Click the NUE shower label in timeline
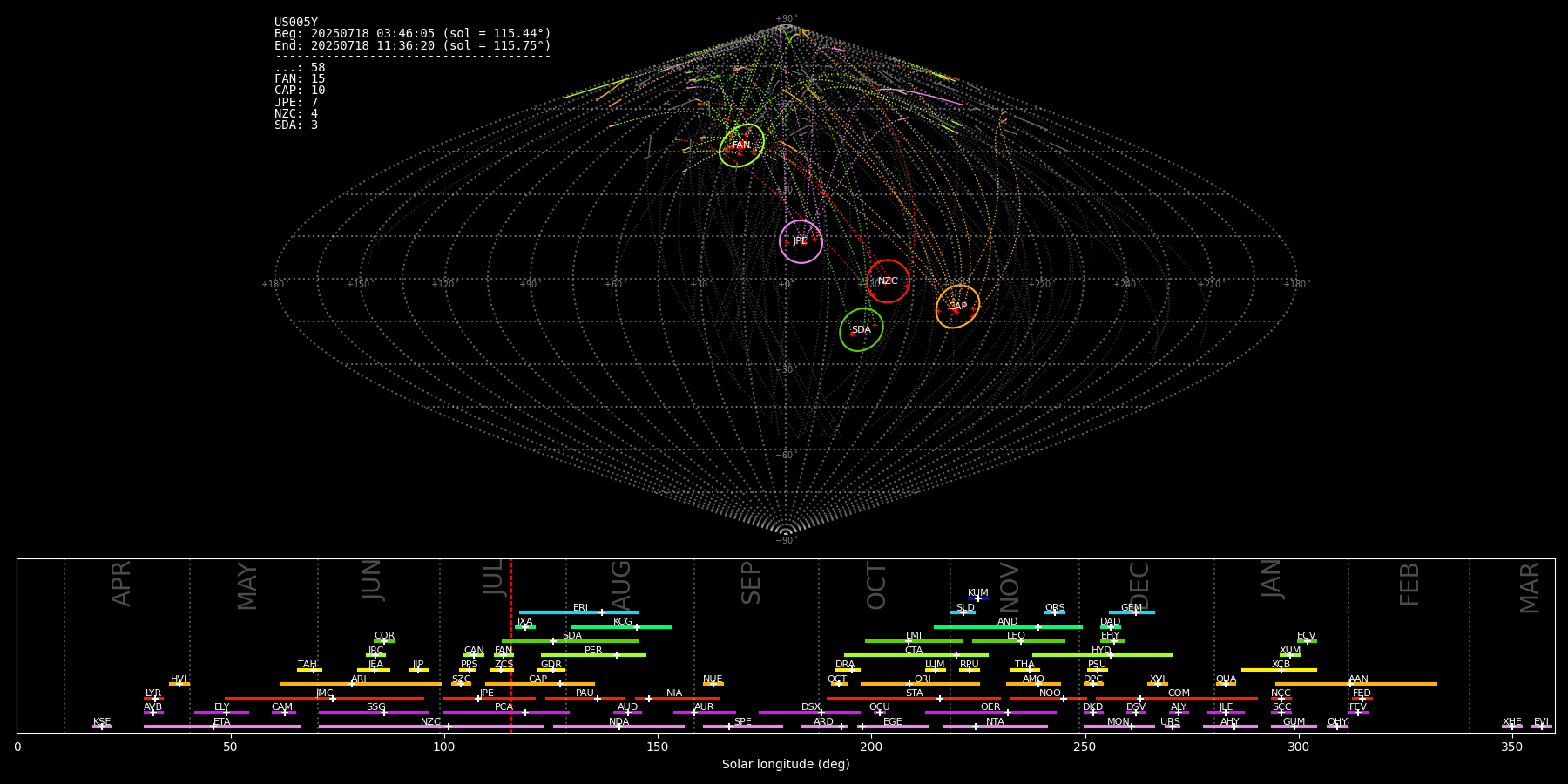The width and height of the screenshot is (1568, 784). pyautogui.click(x=713, y=679)
